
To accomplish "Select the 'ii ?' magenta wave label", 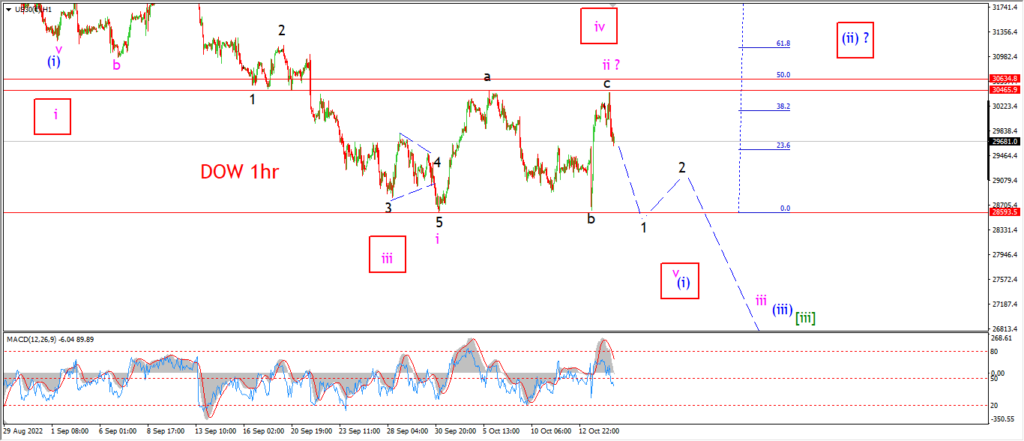I will (x=612, y=64).
